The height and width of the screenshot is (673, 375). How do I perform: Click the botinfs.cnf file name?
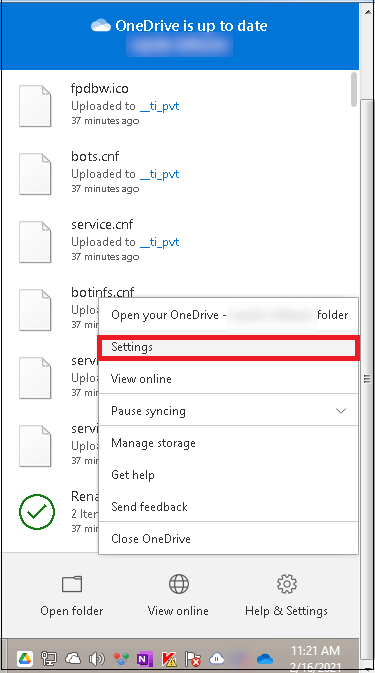tap(103, 292)
